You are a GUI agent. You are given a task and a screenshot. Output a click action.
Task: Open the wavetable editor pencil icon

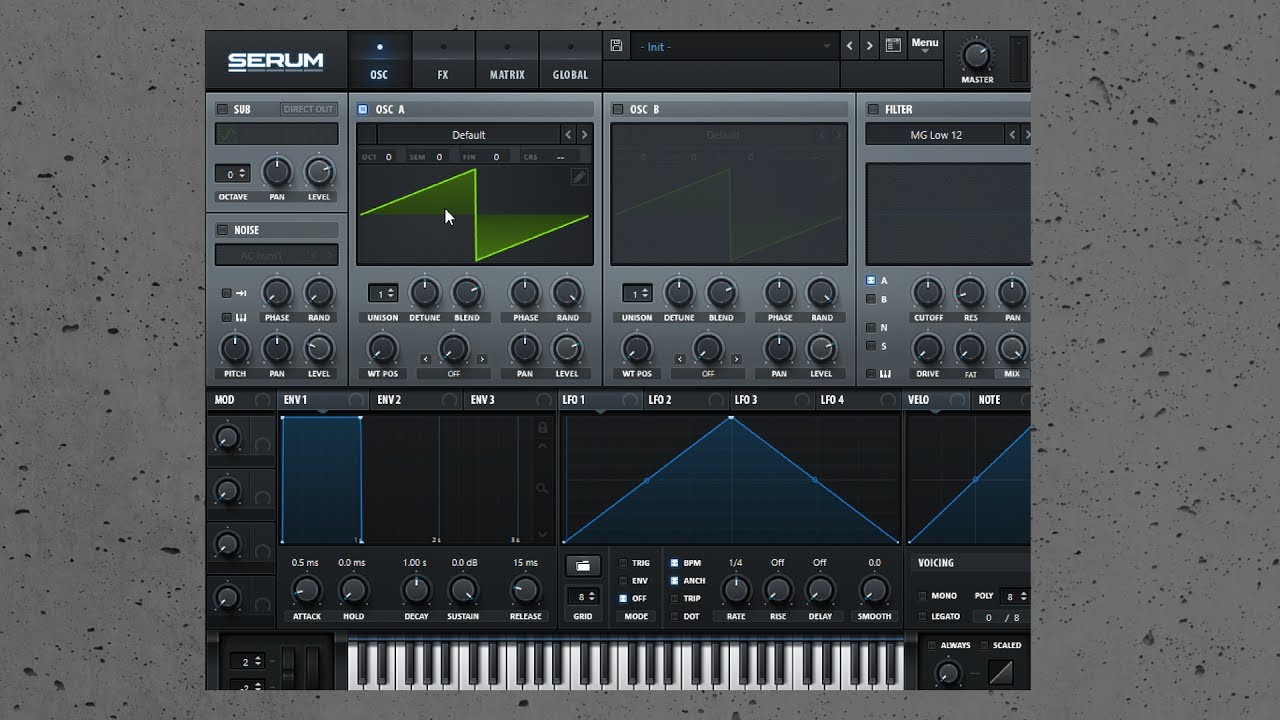(x=579, y=177)
